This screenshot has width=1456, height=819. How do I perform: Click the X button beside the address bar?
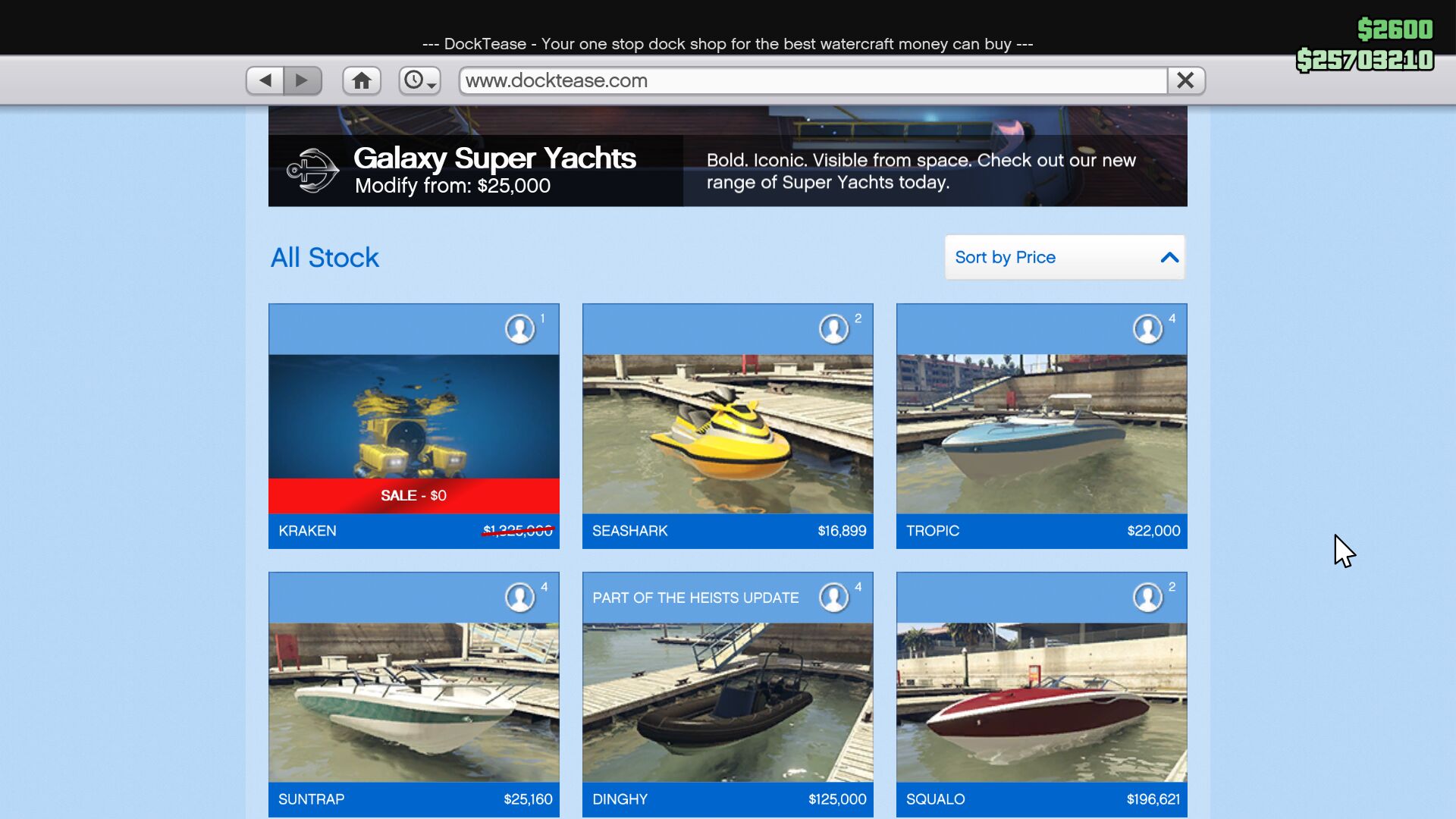[1185, 80]
